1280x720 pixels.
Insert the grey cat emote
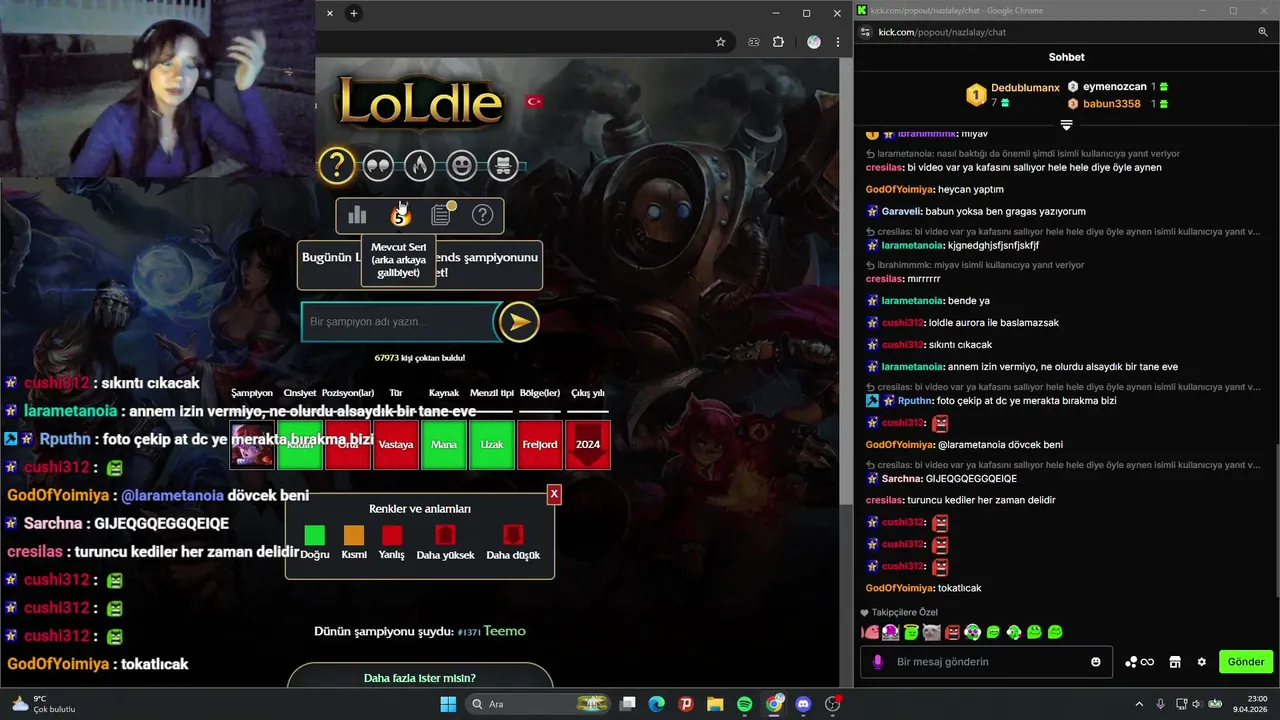click(931, 632)
